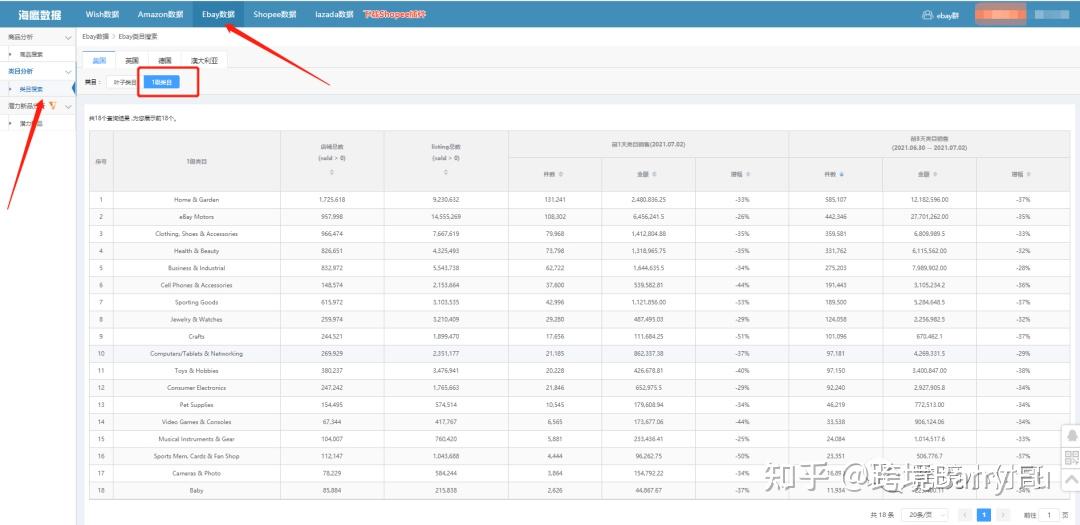Click the 1,725,618 store count cell
This screenshot has height=525, width=1080.
coord(332,200)
